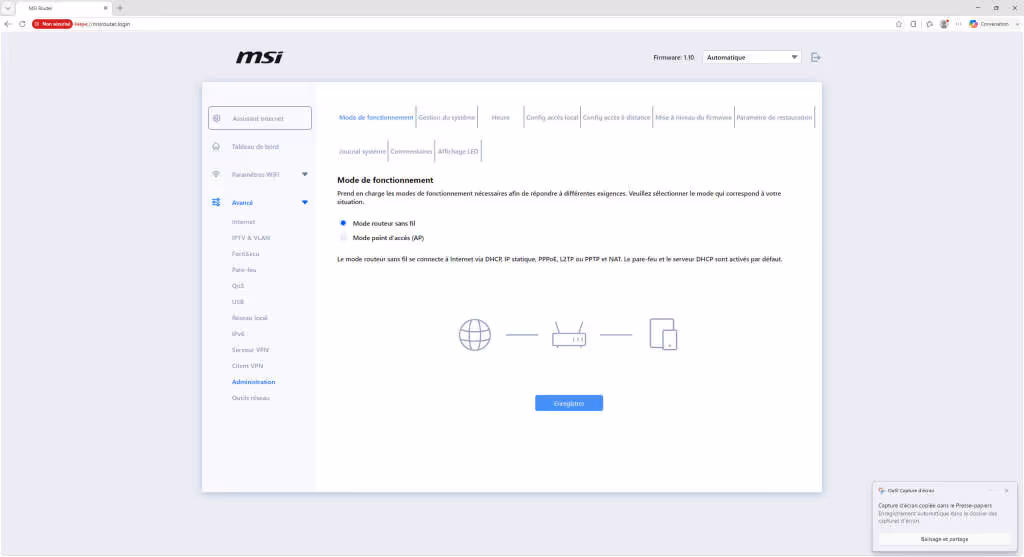Click the Paramètres WiFi wireless icon
The image size is (1024, 557).
pyautogui.click(x=216, y=174)
